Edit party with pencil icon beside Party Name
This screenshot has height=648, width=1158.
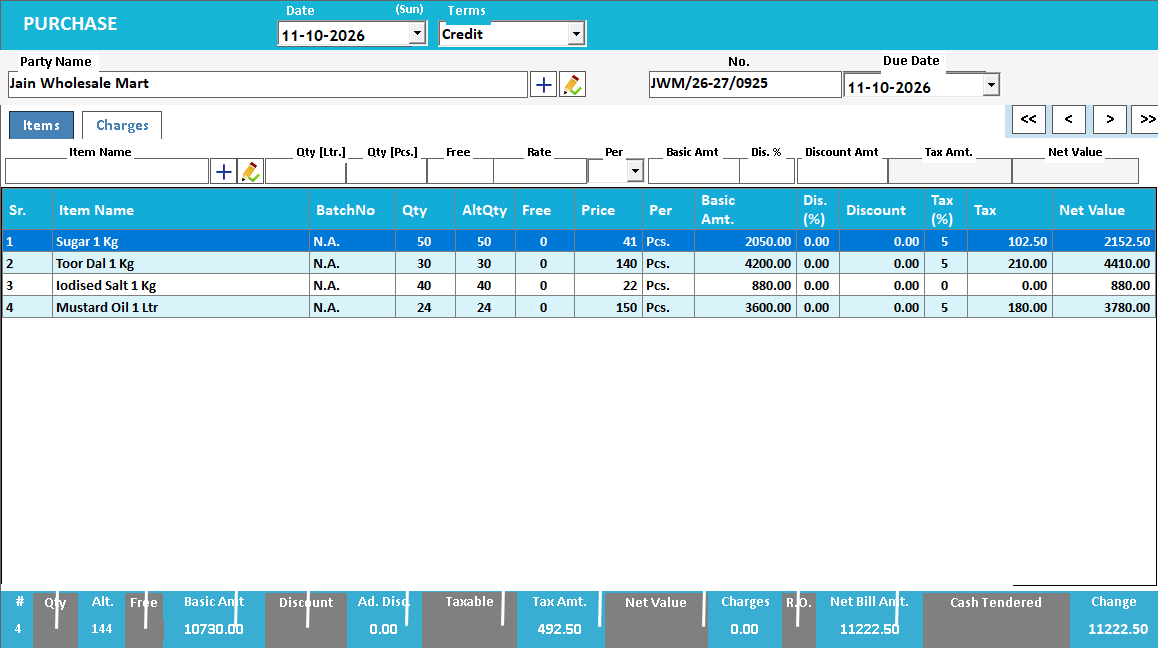(x=572, y=85)
